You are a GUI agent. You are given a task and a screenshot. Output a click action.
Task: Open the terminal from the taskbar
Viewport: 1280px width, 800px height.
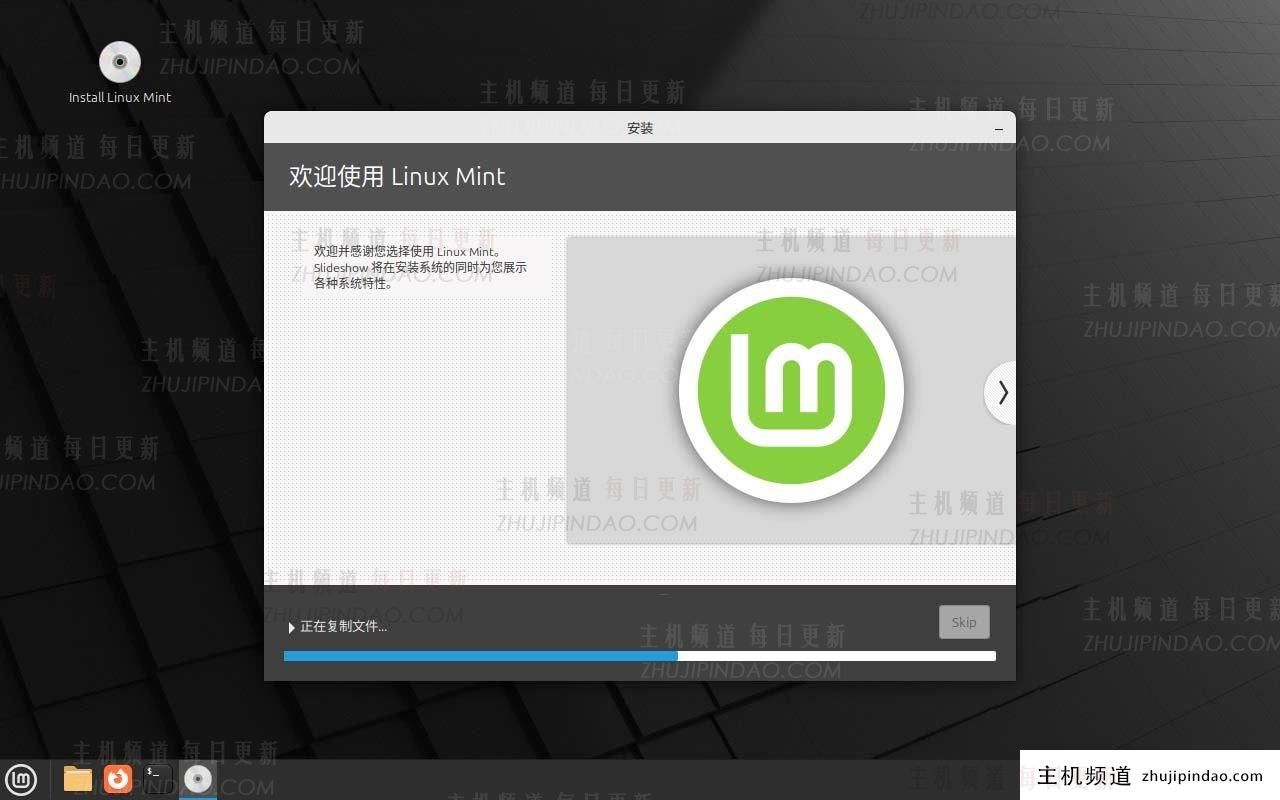coord(157,778)
